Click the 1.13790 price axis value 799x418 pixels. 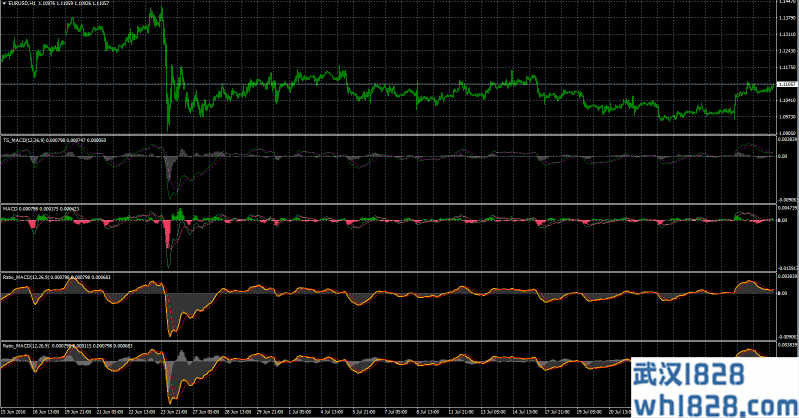pyautogui.click(x=787, y=18)
